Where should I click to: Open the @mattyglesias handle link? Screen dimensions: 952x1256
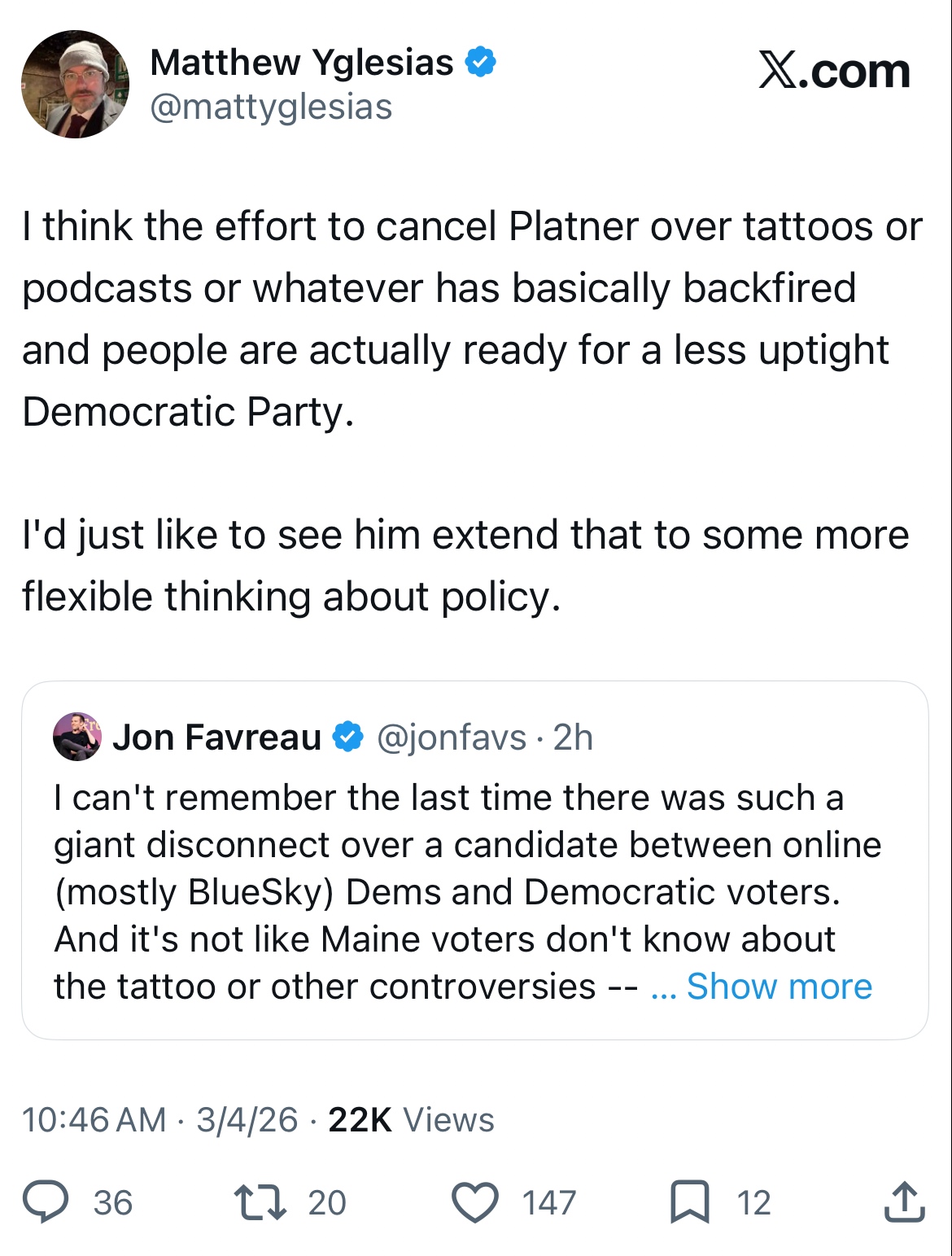point(271,107)
